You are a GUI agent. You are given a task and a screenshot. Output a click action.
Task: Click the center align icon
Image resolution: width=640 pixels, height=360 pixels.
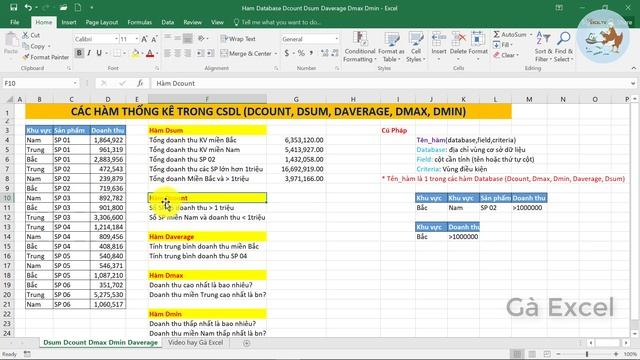(178, 53)
